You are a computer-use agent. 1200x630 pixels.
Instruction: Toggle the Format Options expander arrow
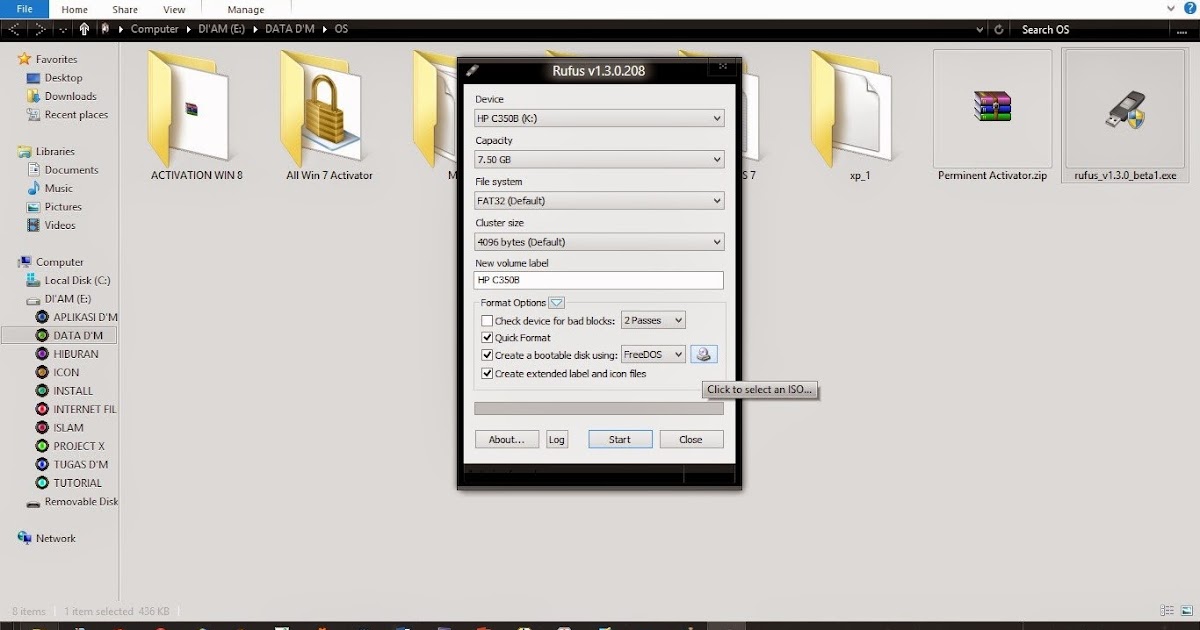point(557,303)
